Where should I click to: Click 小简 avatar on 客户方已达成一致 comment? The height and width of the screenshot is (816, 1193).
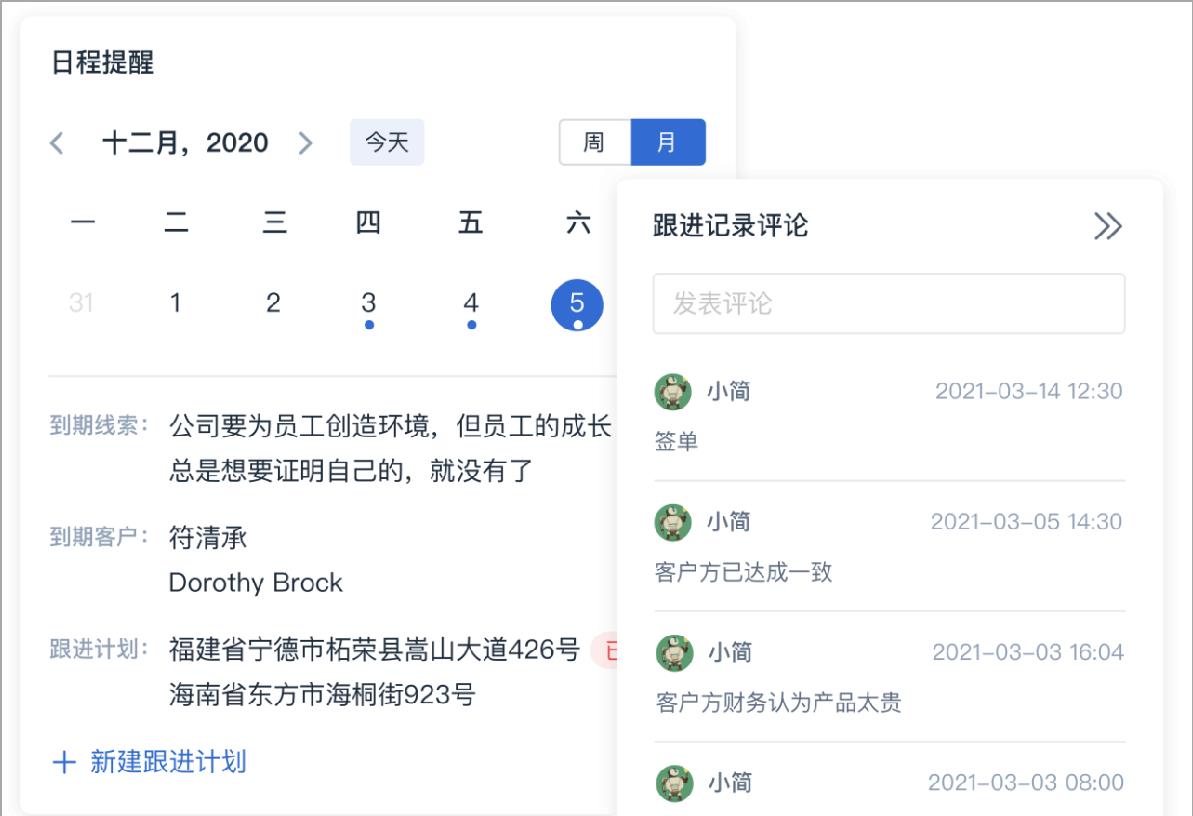pyautogui.click(x=673, y=522)
